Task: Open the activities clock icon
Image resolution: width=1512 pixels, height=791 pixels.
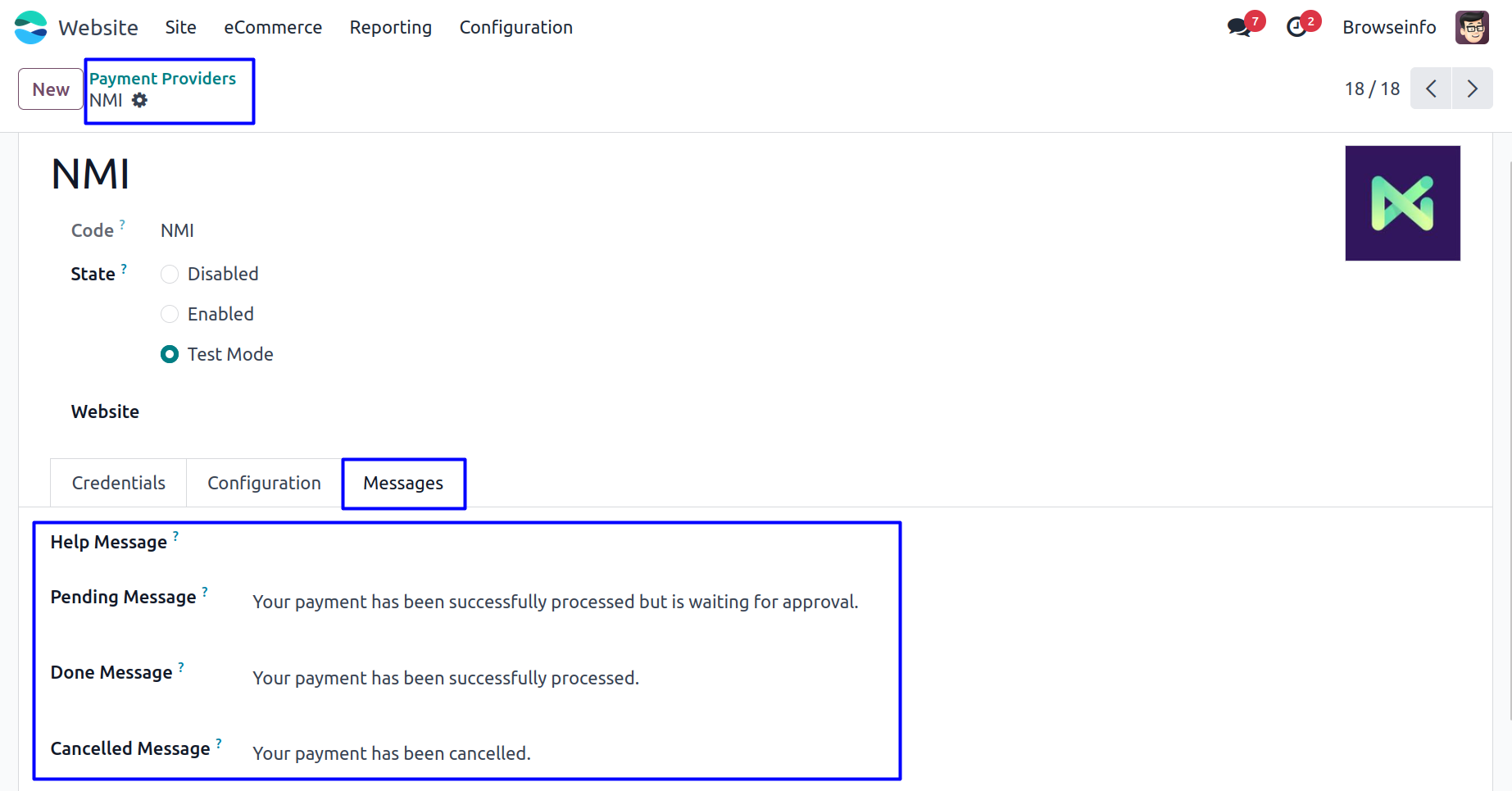Action: click(x=1296, y=27)
